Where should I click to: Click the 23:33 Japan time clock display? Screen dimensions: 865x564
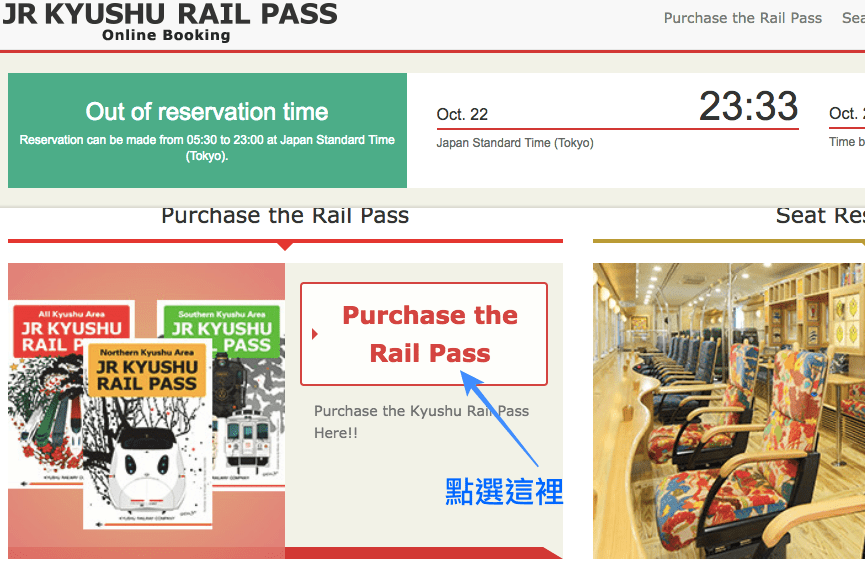[x=749, y=106]
